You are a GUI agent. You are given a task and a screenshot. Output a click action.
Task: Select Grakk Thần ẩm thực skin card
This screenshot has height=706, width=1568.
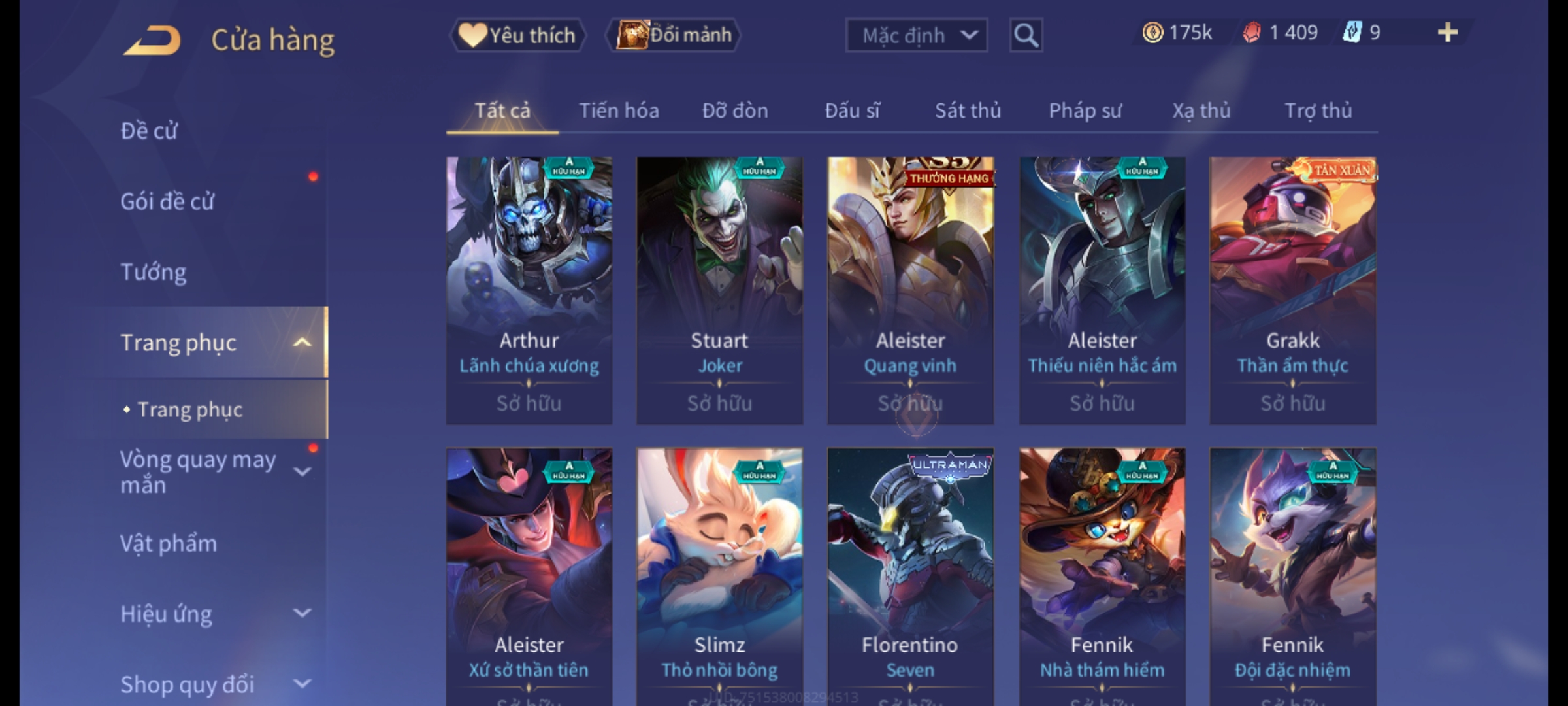point(1292,290)
